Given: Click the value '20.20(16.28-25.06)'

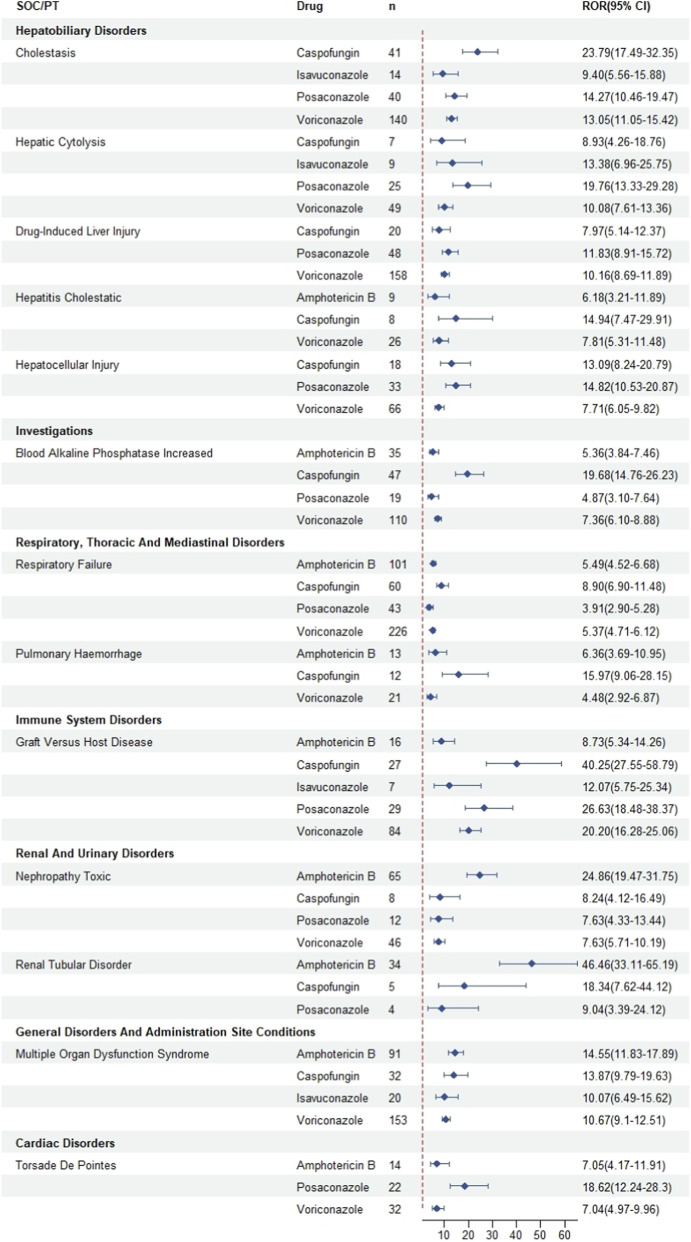Looking at the screenshot, I should pyautogui.click(x=616, y=830).
